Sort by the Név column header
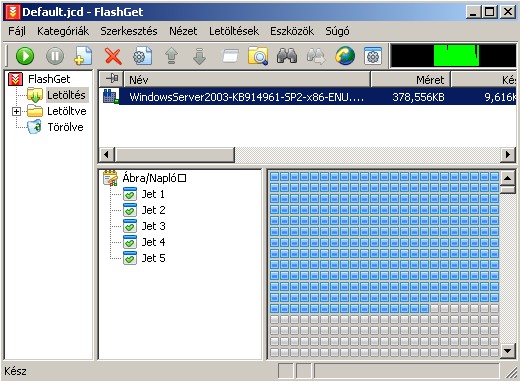520x381 pixels. pos(247,80)
